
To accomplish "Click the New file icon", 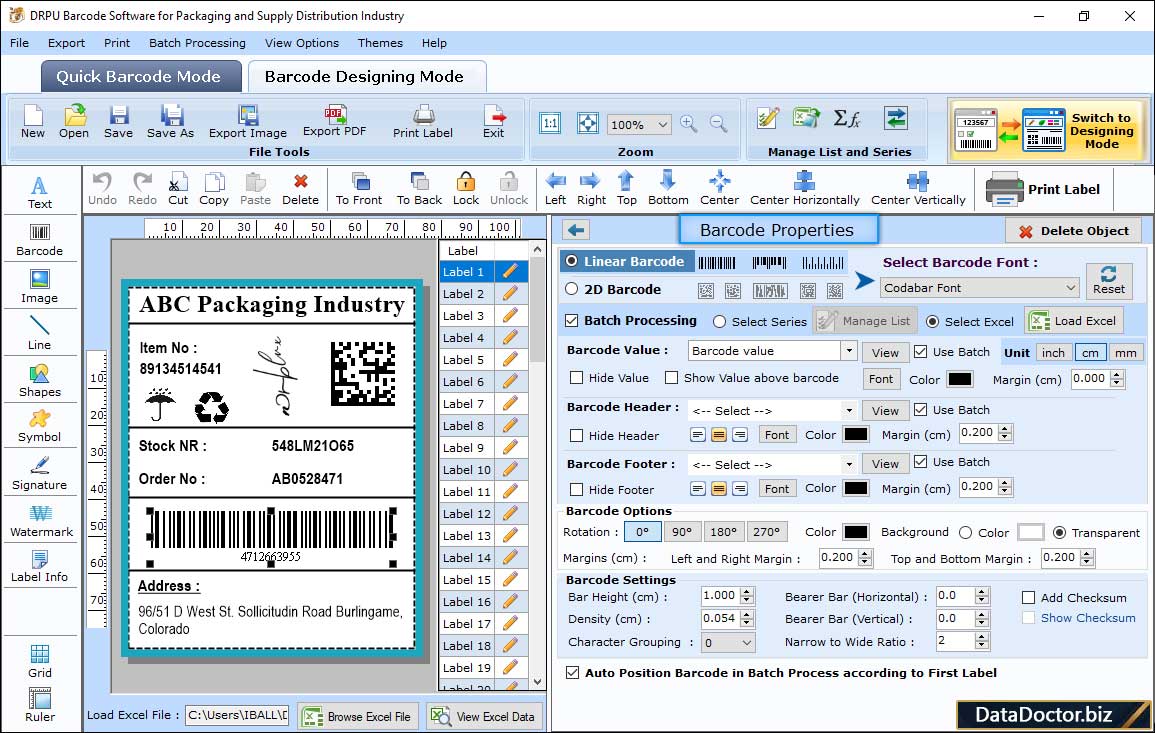I will (x=33, y=122).
